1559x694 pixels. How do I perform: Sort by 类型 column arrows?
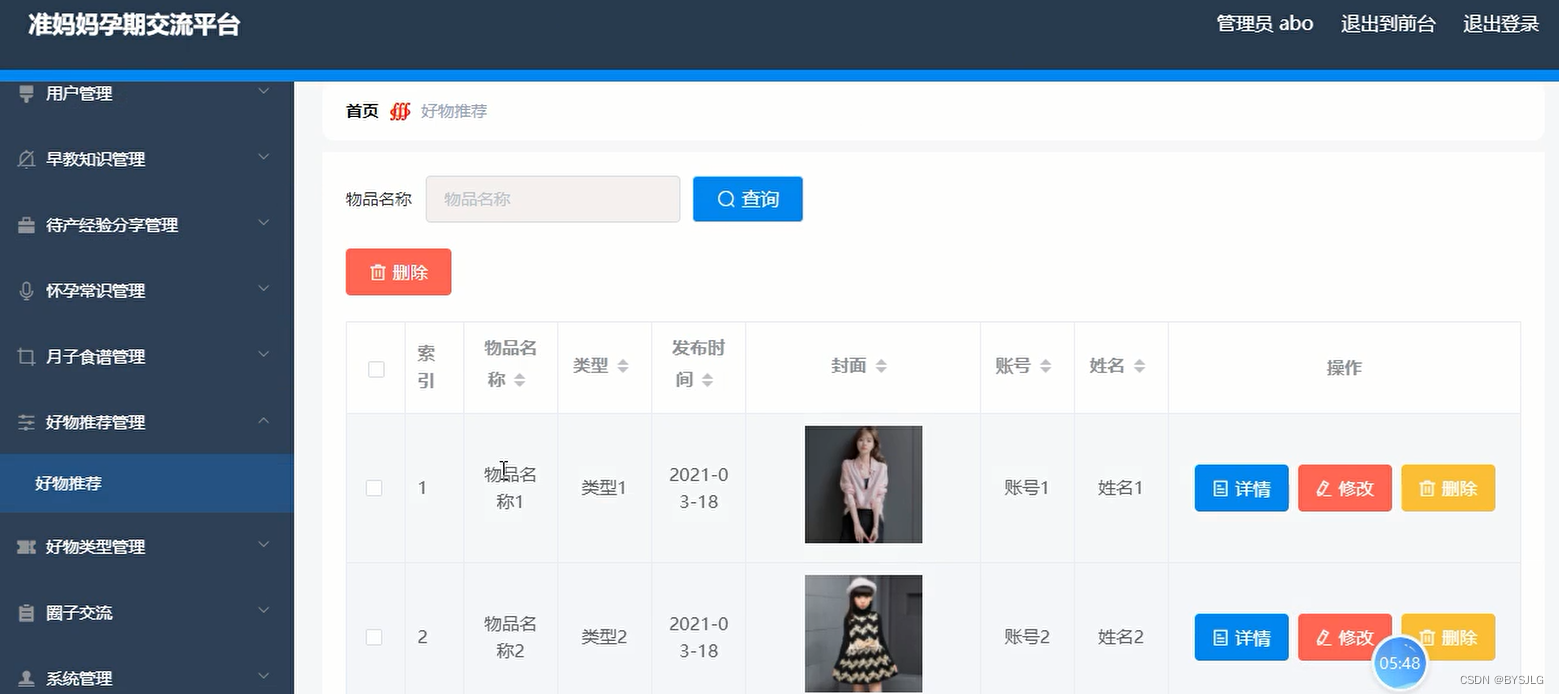623,366
